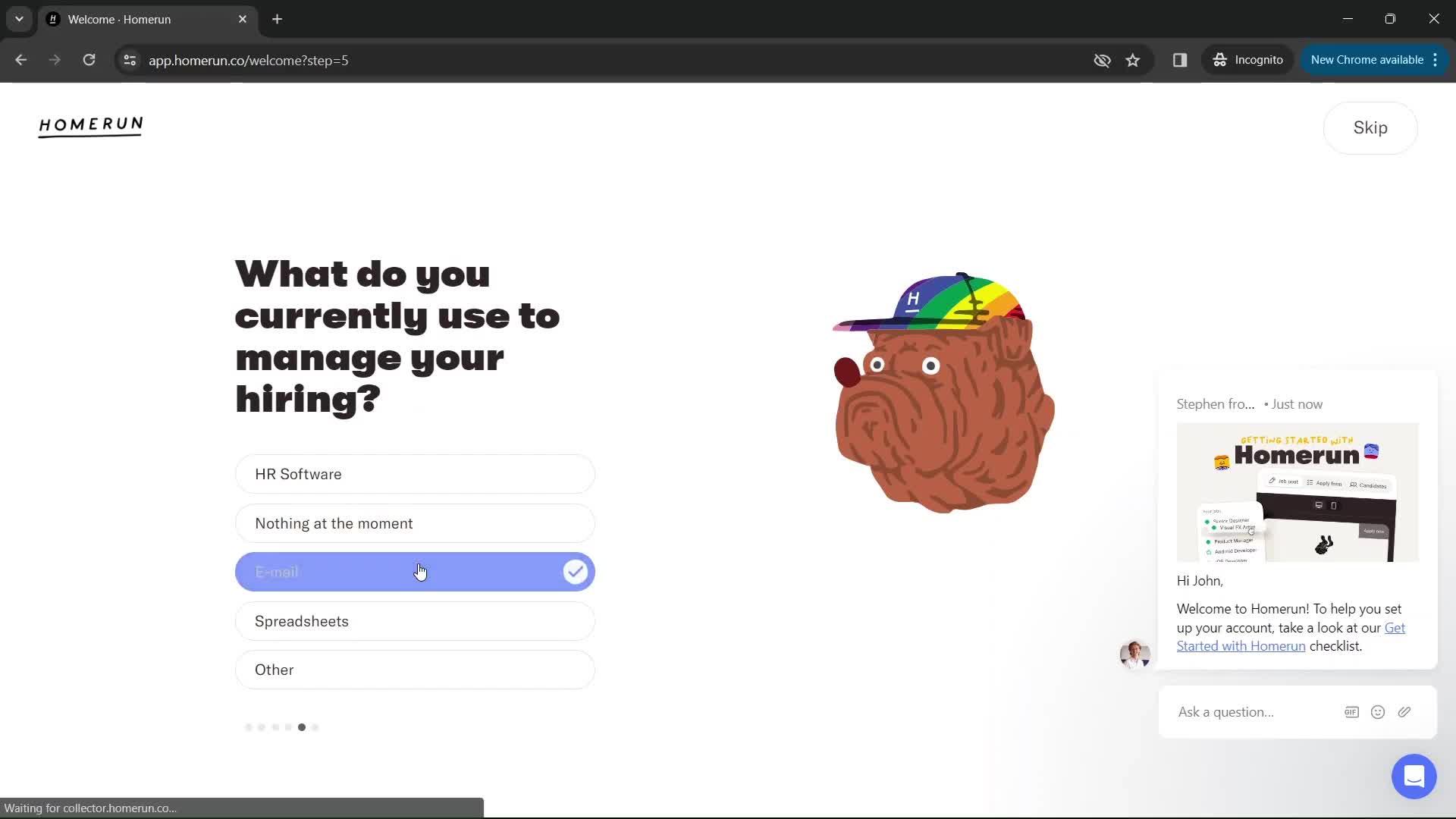
Task: Skip the onboarding question
Action: (1370, 128)
